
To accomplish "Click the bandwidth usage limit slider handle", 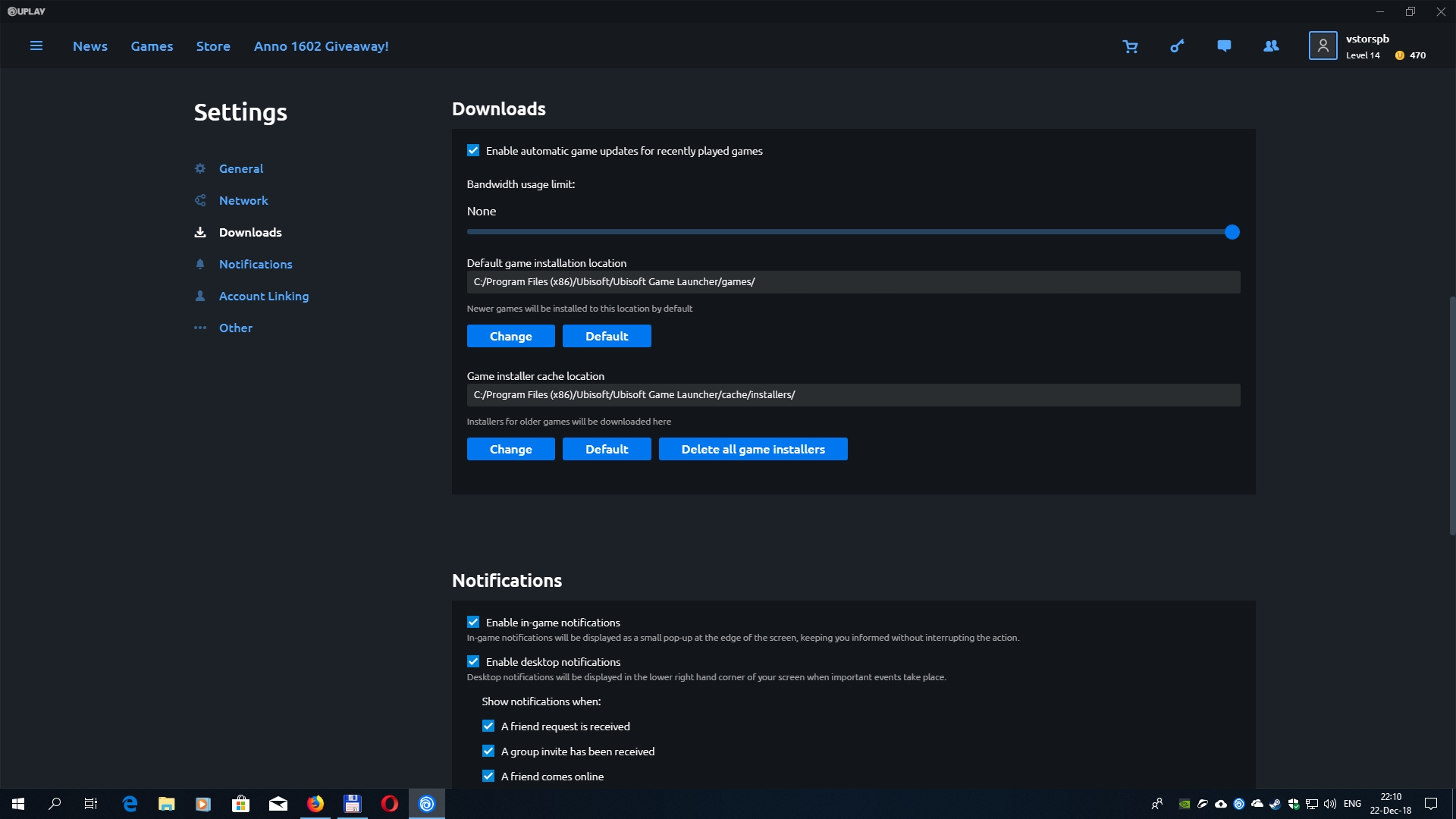I will (1232, 232).
